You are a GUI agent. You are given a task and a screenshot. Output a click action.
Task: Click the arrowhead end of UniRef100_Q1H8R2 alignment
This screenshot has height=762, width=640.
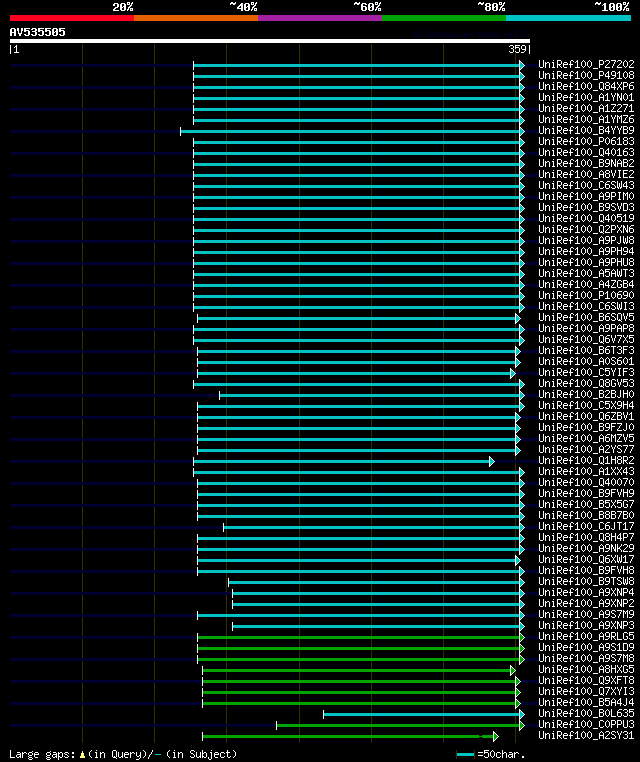click(492, 461)
